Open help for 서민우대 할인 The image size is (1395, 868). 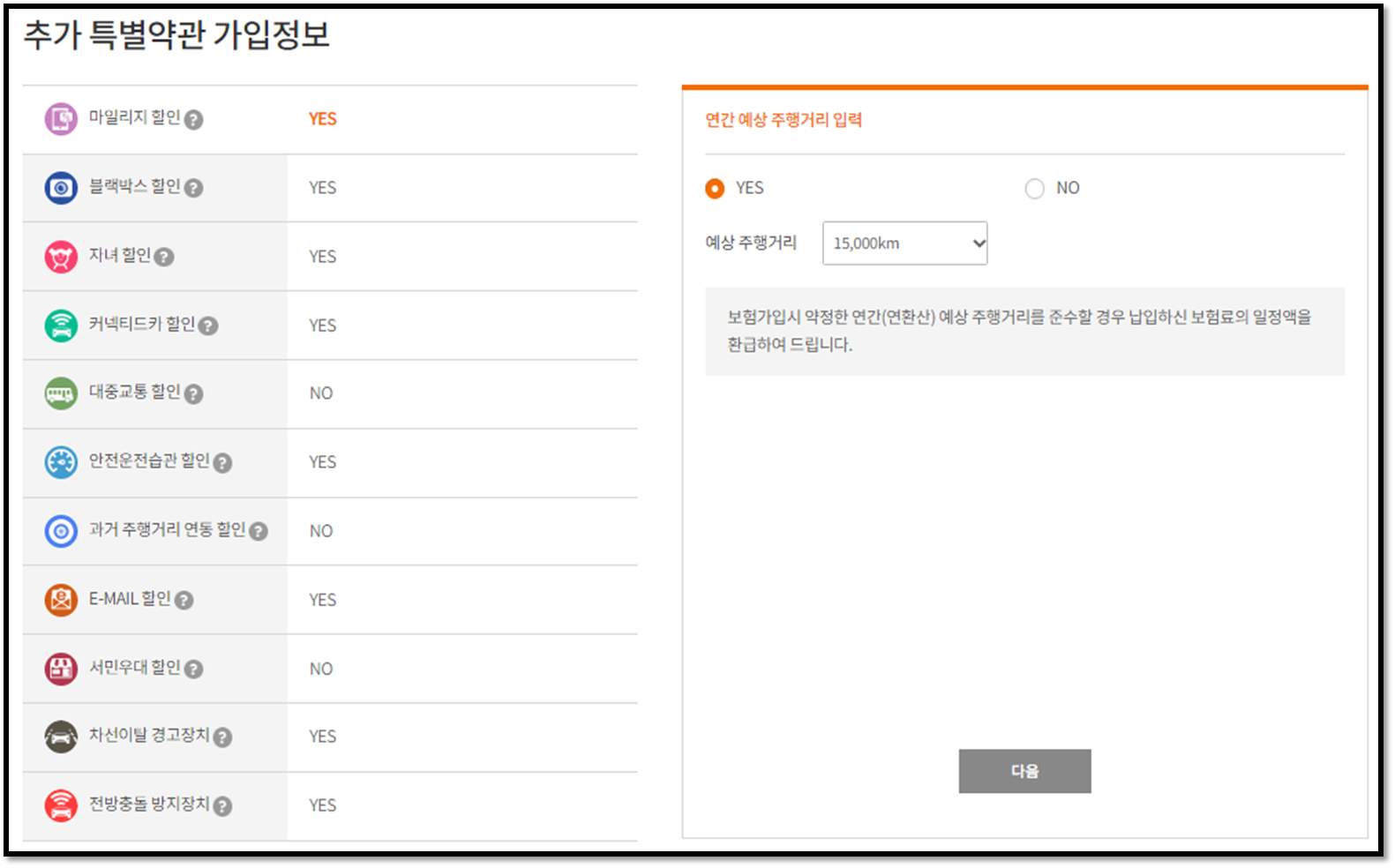pyautogui.click(x=194, y=669)
